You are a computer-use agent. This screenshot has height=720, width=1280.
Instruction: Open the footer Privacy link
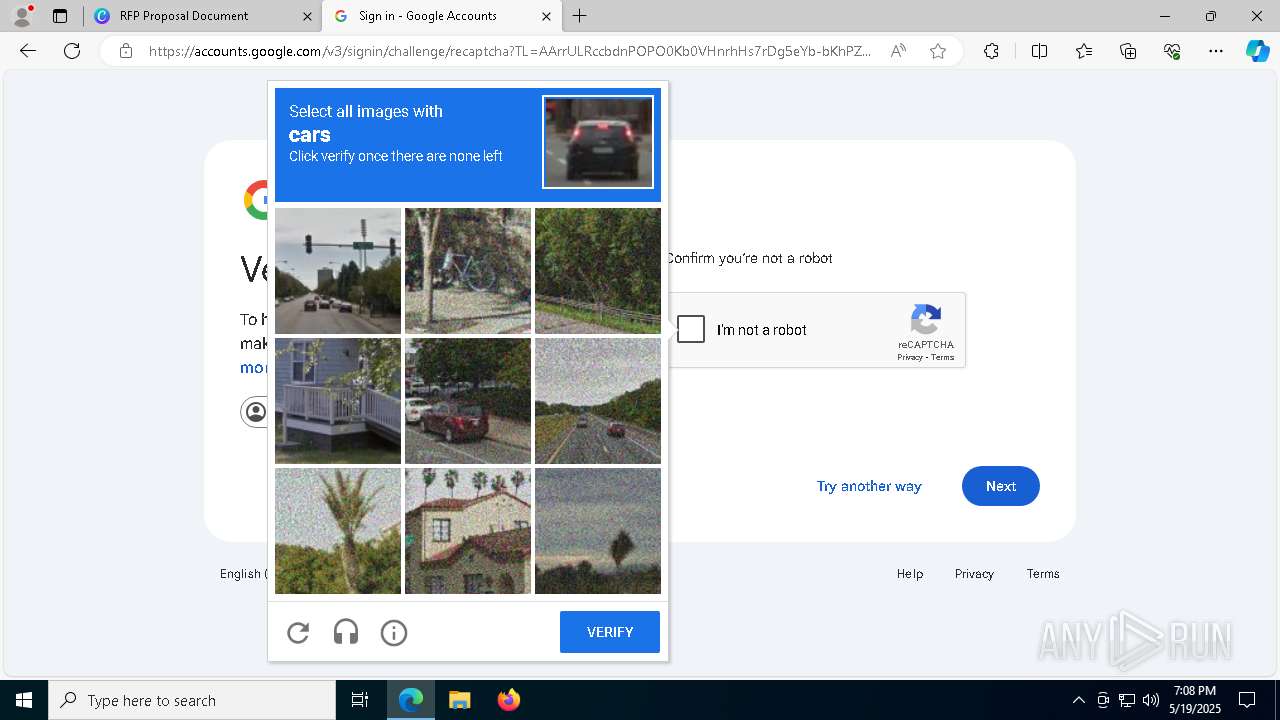[974, 573]
